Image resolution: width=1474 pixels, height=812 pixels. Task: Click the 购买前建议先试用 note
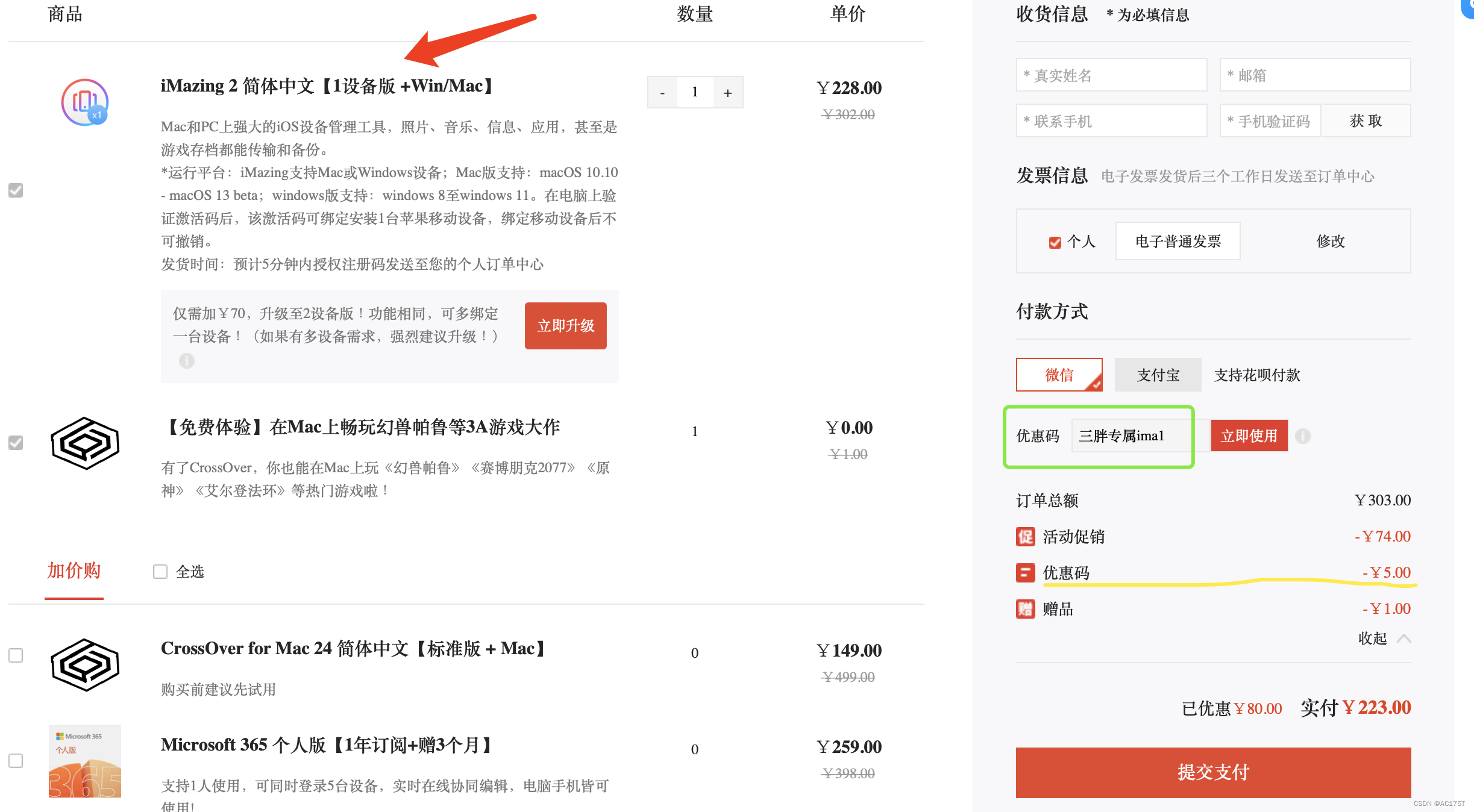(x=218, y=690)
